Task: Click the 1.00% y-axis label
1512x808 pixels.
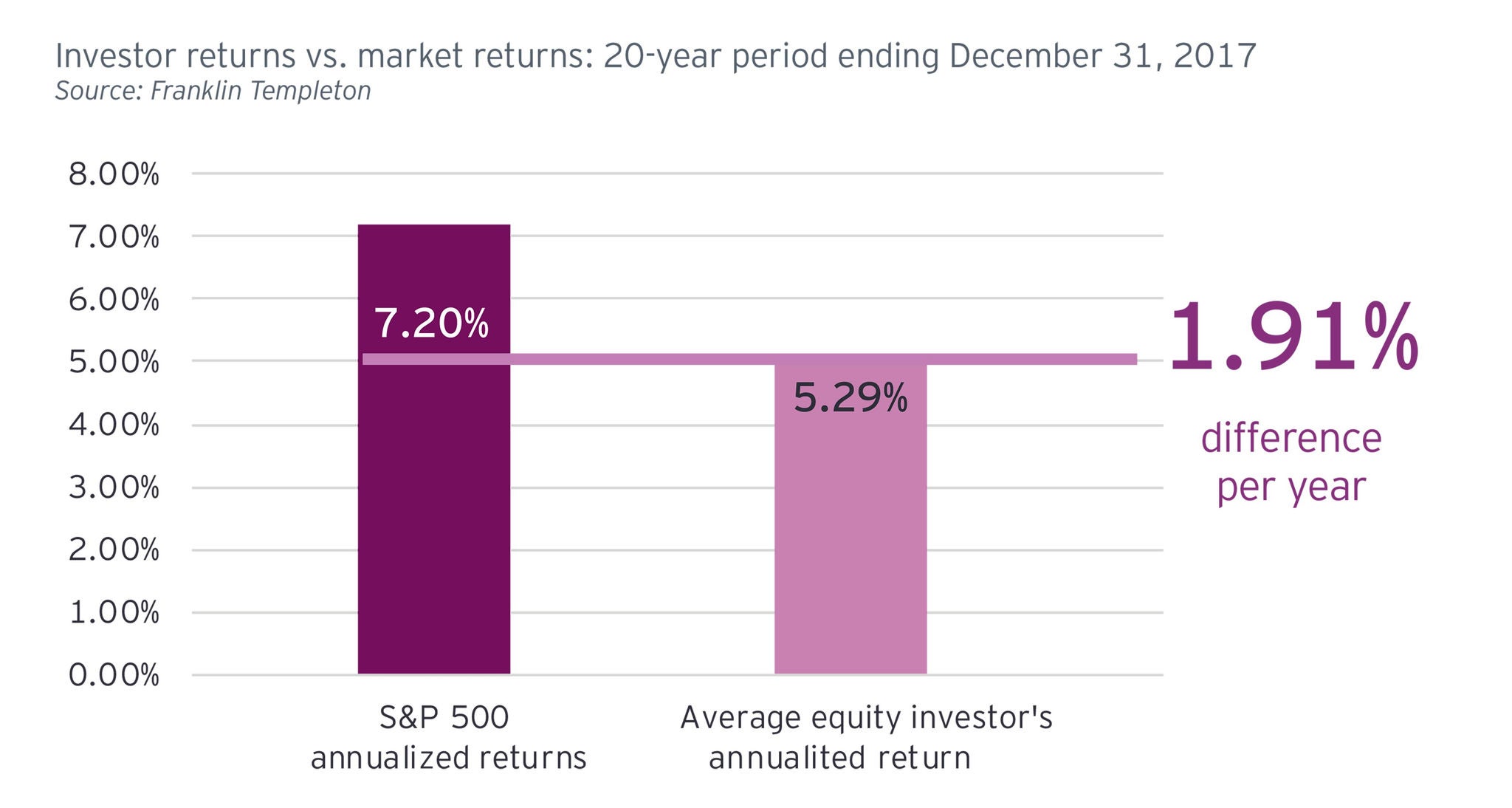Action: point(114,612)
